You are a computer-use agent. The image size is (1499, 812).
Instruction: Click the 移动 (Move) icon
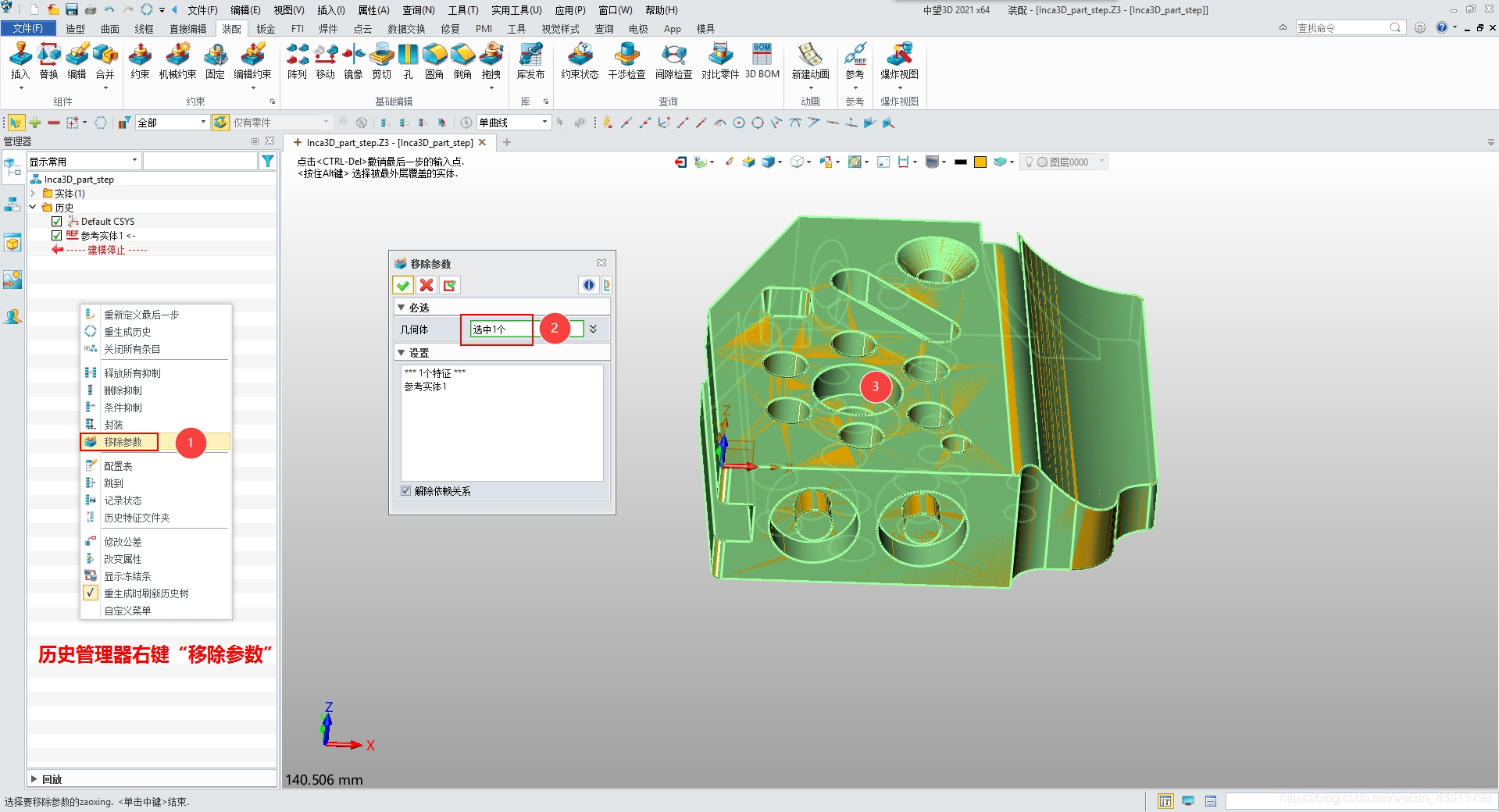(x=325, y=61)
